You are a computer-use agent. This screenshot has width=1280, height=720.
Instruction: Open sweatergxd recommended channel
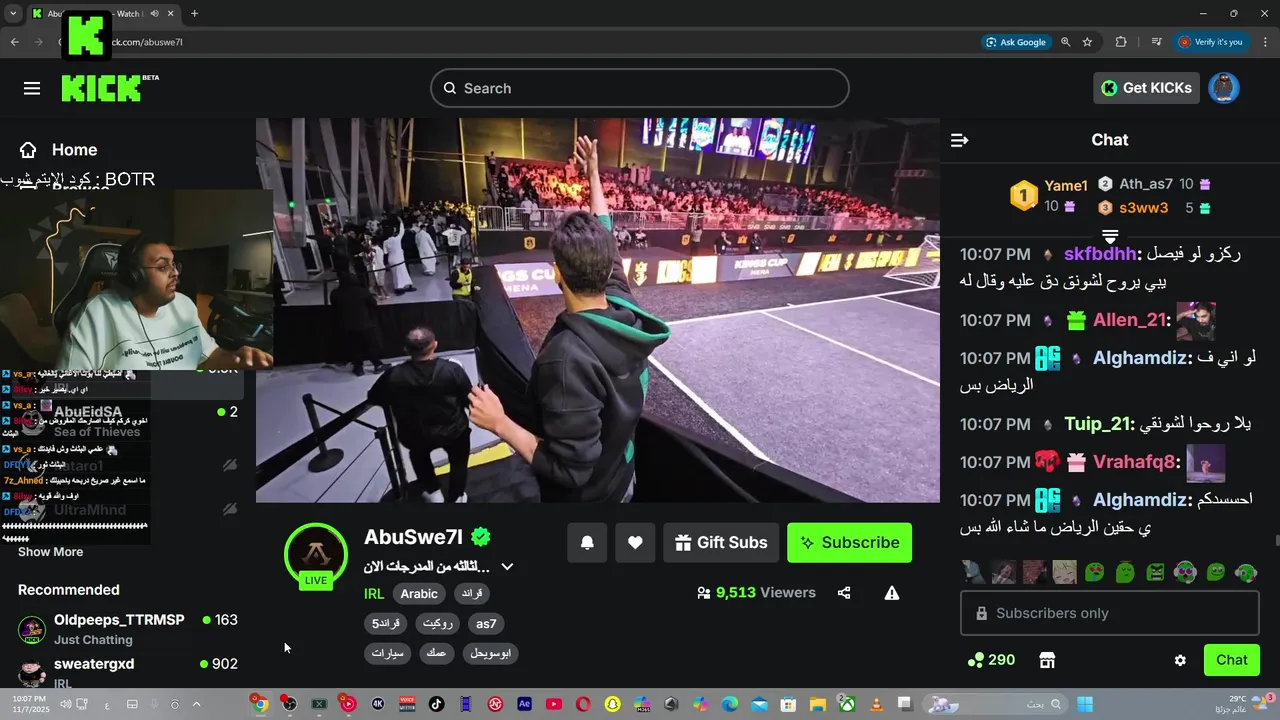[x=128, y=673]
